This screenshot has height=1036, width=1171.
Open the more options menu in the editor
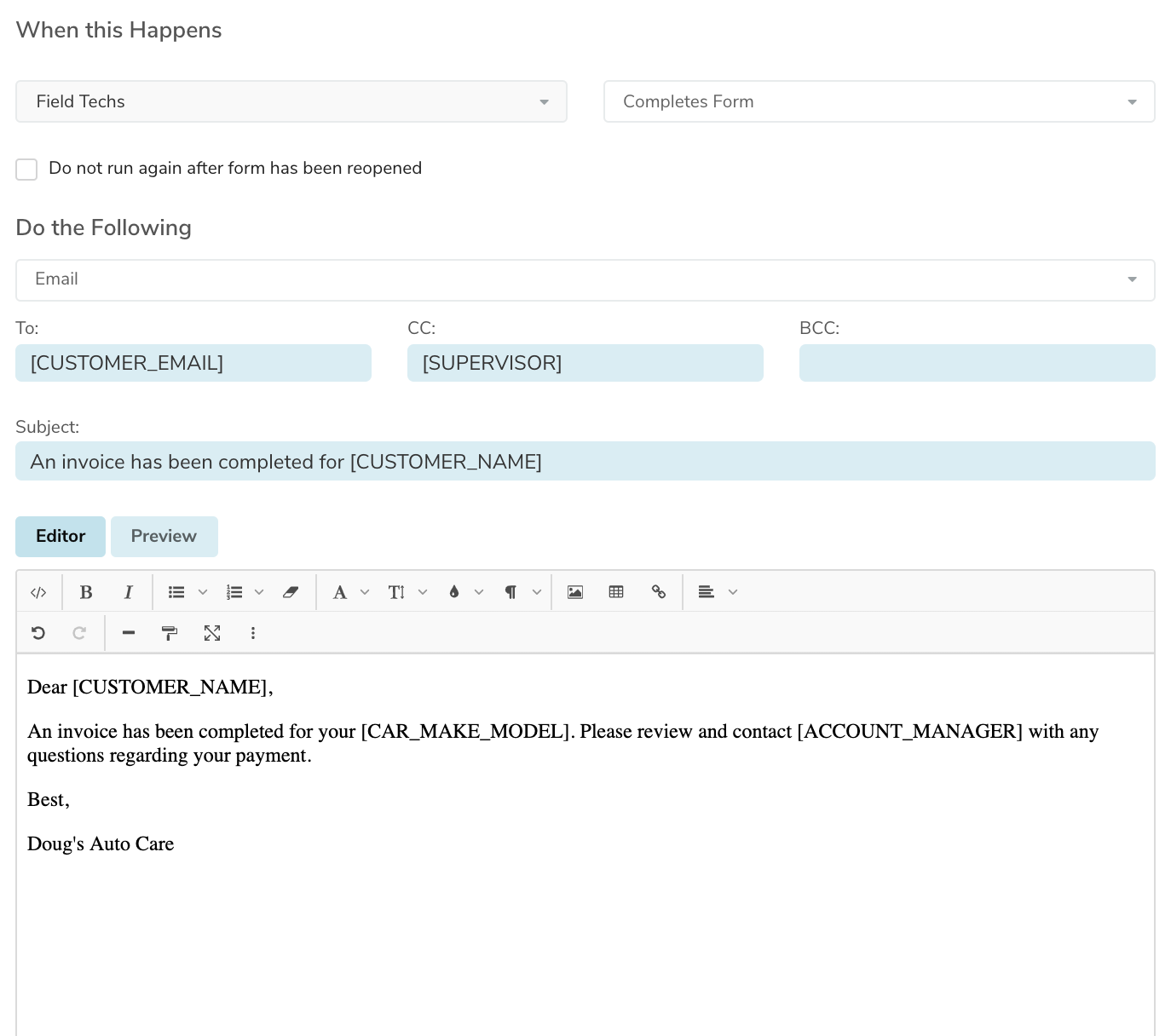pyautogui.click(x=253, y=632)
